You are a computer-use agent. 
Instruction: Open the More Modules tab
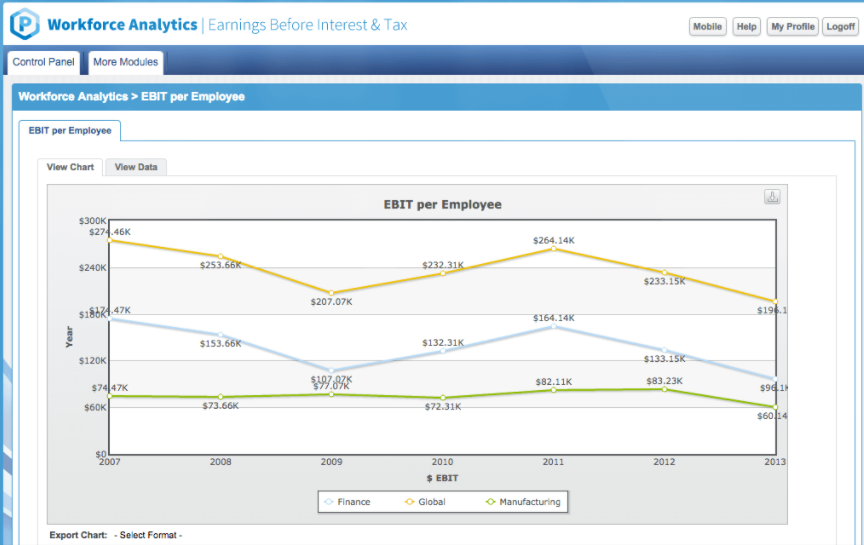125,62
